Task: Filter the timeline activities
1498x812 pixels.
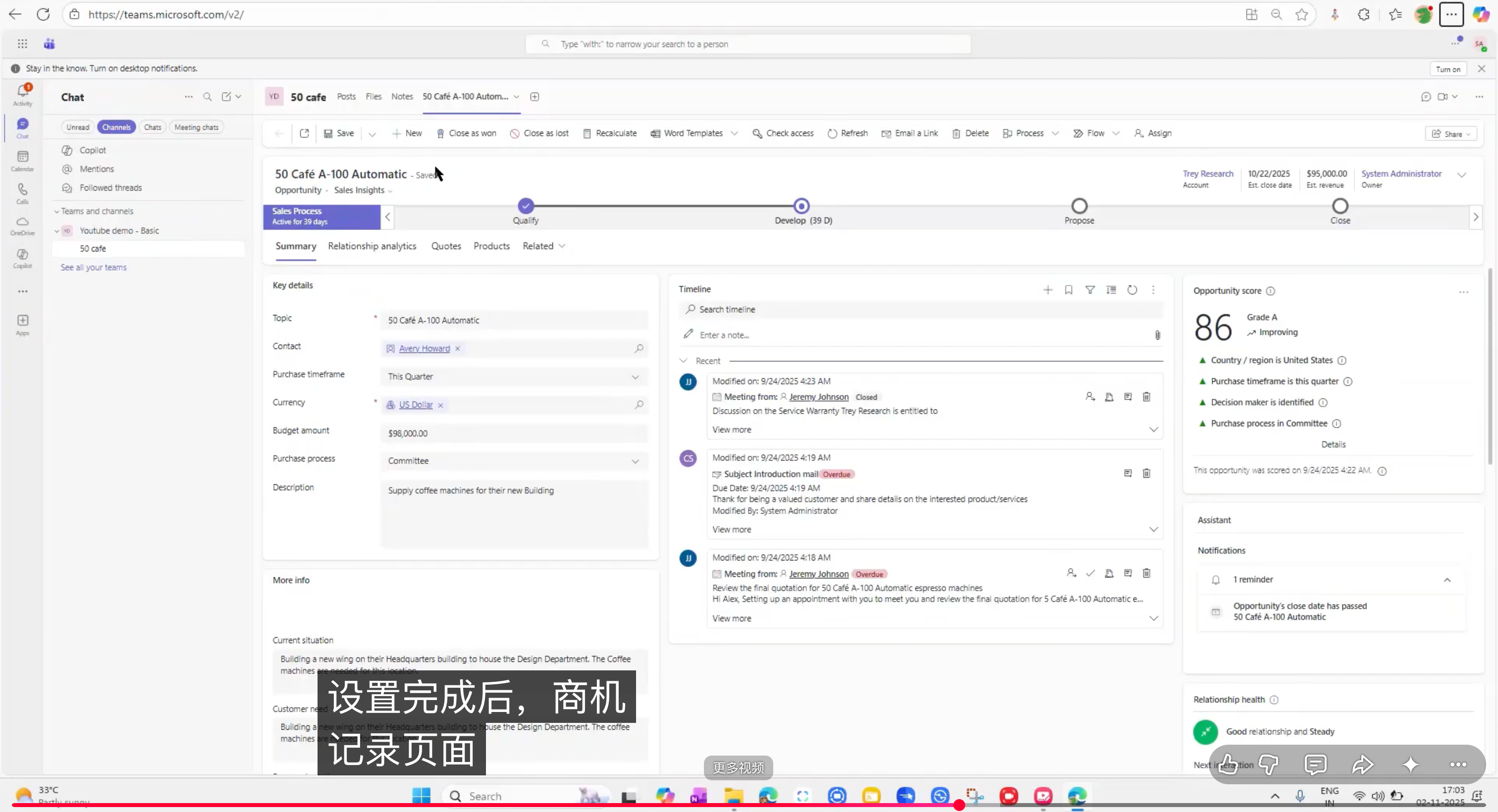Action: tap(1090, 290)
